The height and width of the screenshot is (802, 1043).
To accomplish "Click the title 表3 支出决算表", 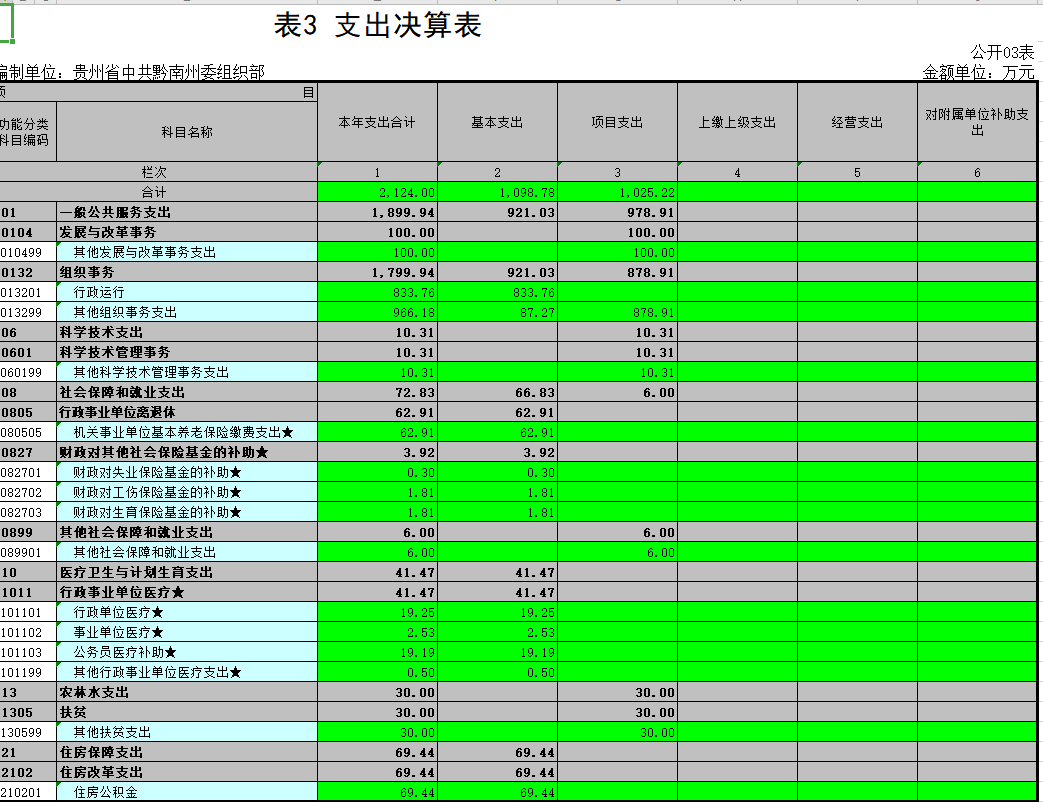I will 378,27.
